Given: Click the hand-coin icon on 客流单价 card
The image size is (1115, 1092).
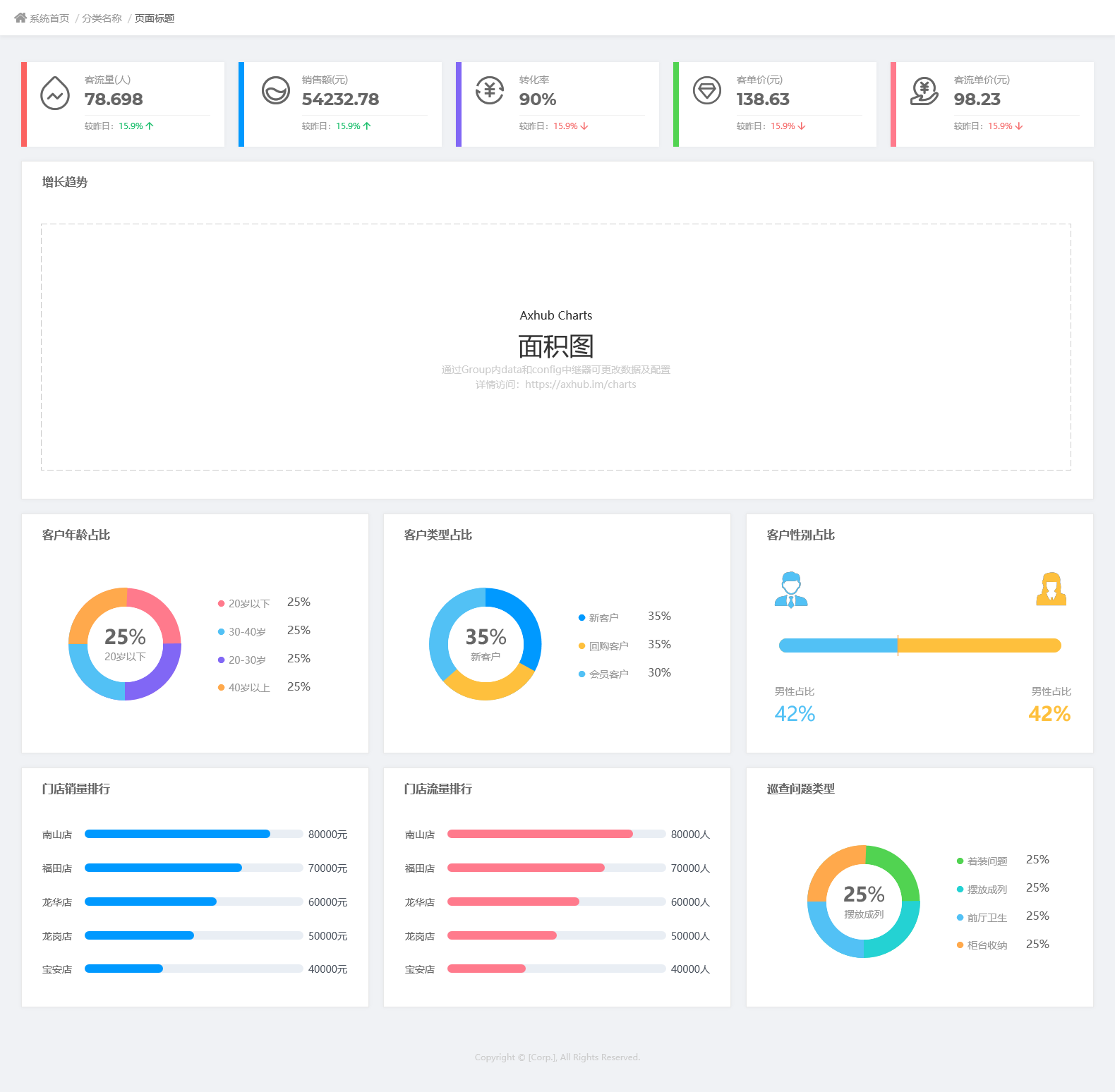Looking at the screenshot, I should pyautogui.click(x=924, y=91).
